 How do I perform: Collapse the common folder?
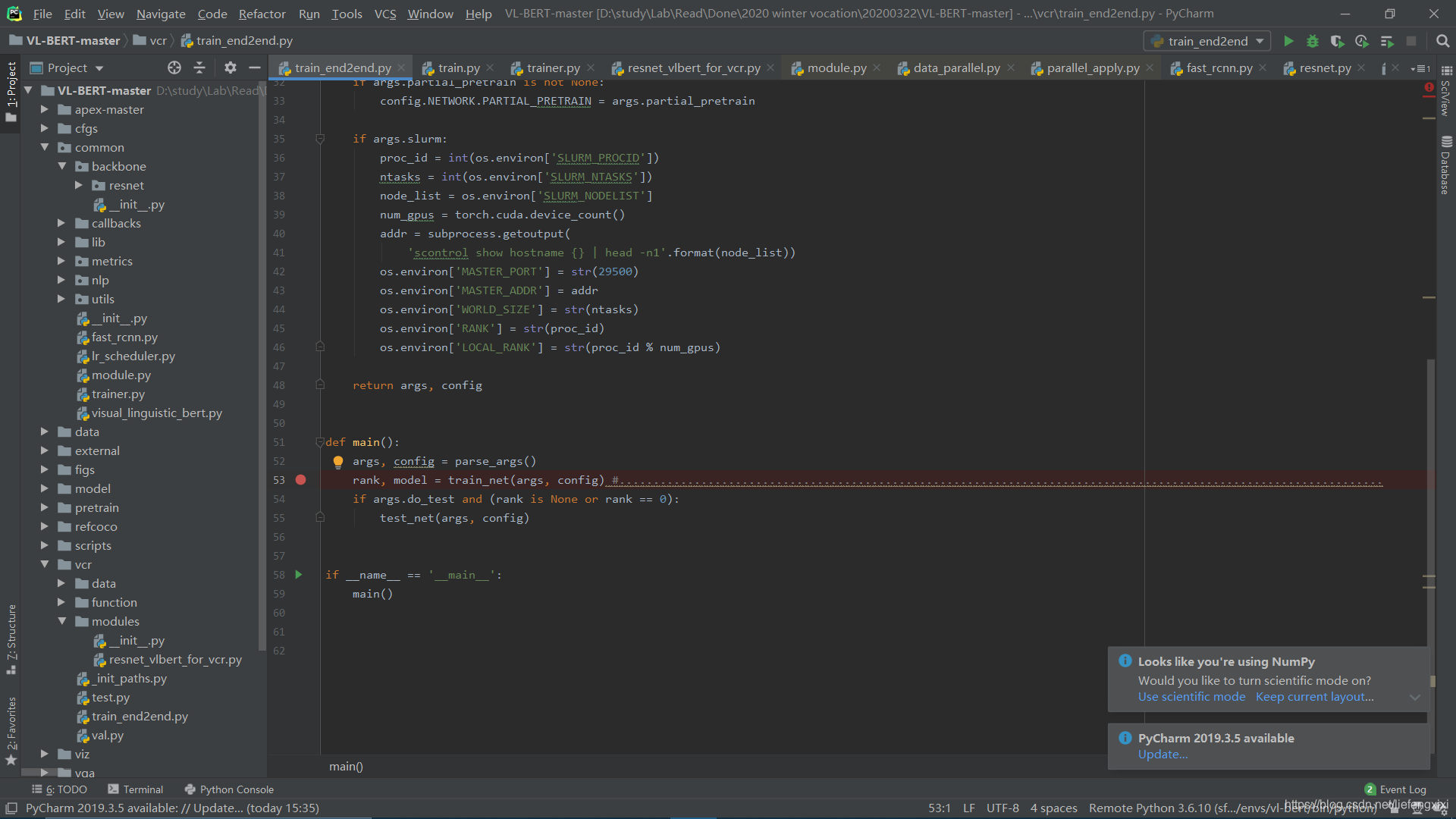[x=45, y=147]
